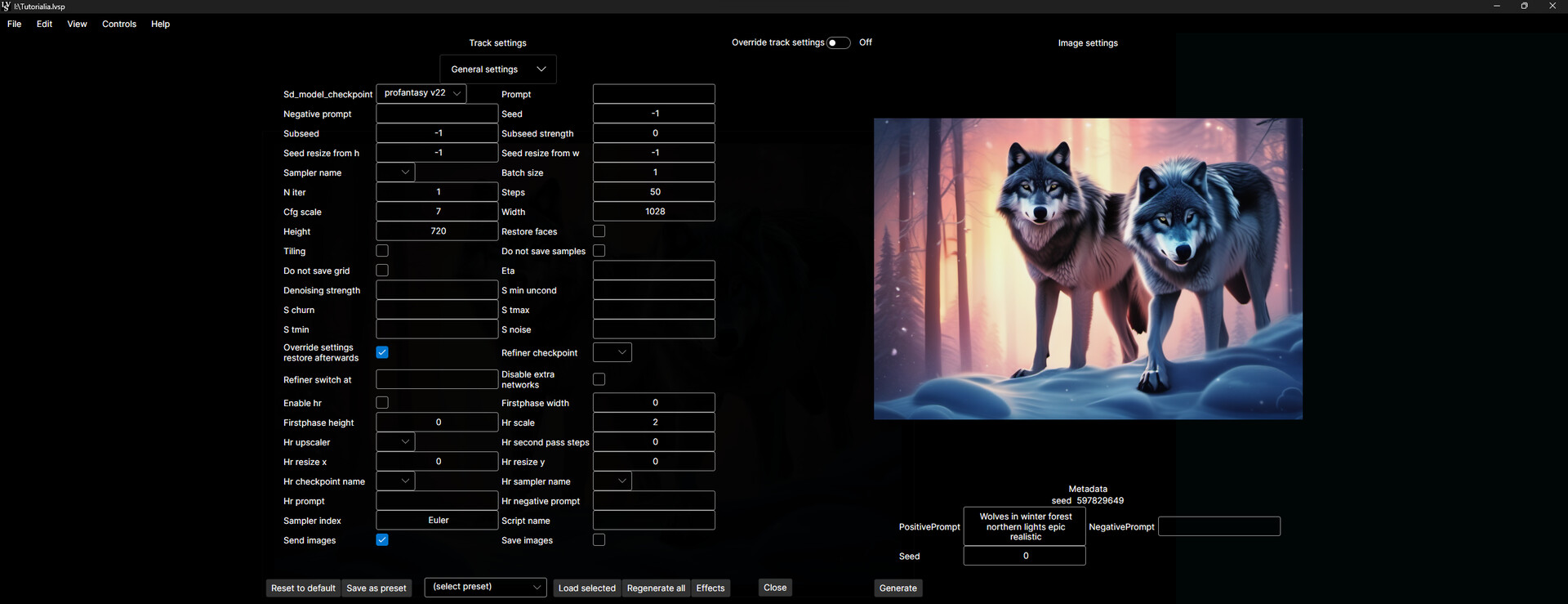Click the Steps input field
The height and width of the screenshot is (604, 1568).
tap(653, 192)
